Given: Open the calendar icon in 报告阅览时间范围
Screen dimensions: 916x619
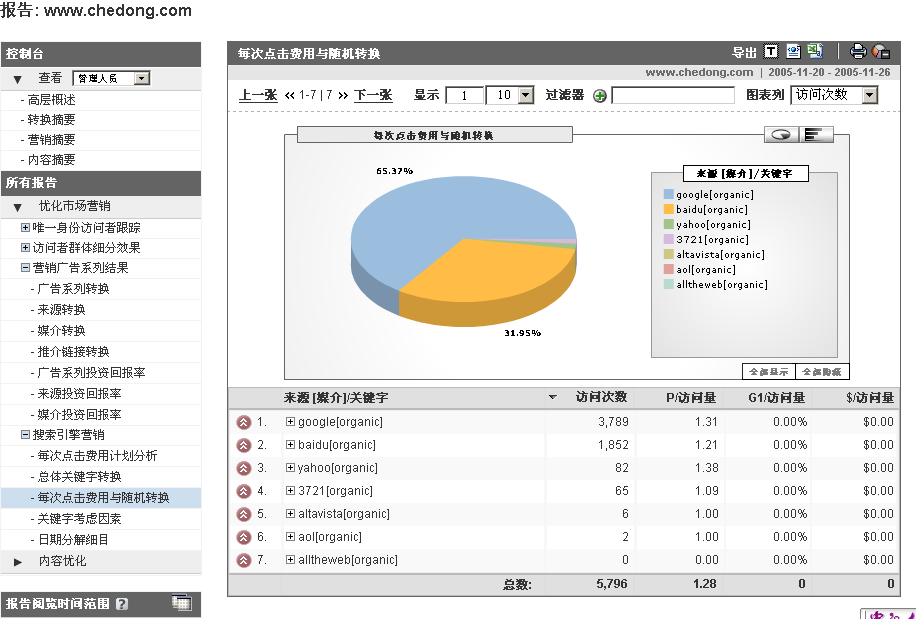Looking at the screenshot, I should (x=182, y=603).
